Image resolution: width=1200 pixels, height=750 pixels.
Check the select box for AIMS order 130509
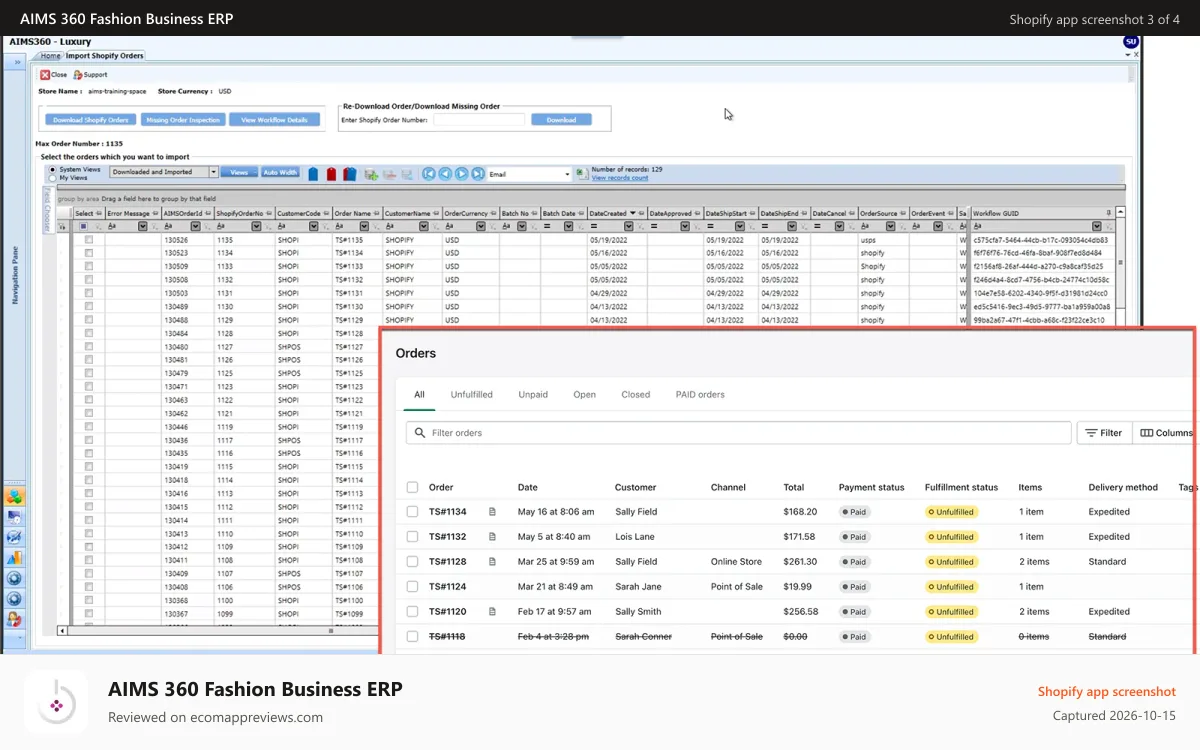pyautogui.click(x=88, y=267)
